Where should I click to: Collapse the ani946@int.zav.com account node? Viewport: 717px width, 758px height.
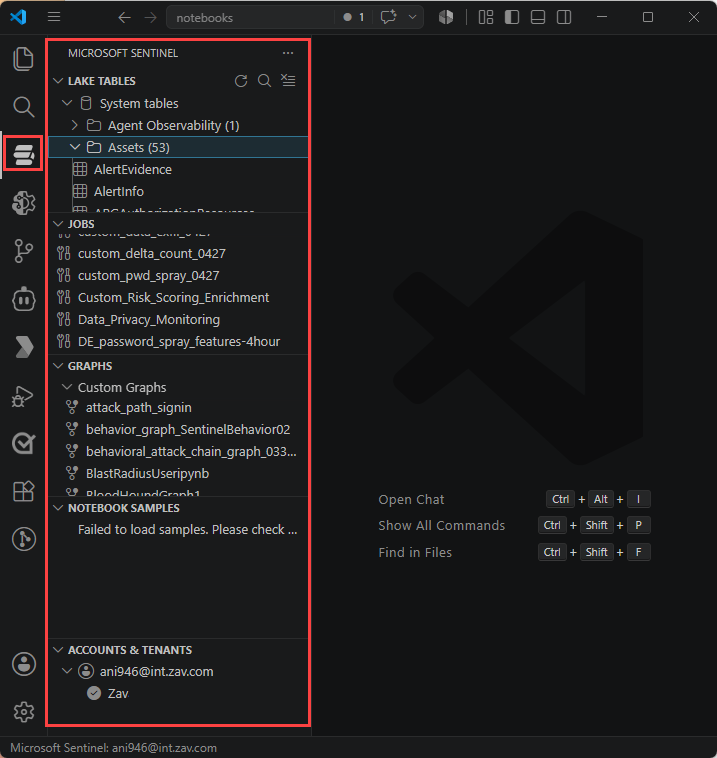point(67,671)
